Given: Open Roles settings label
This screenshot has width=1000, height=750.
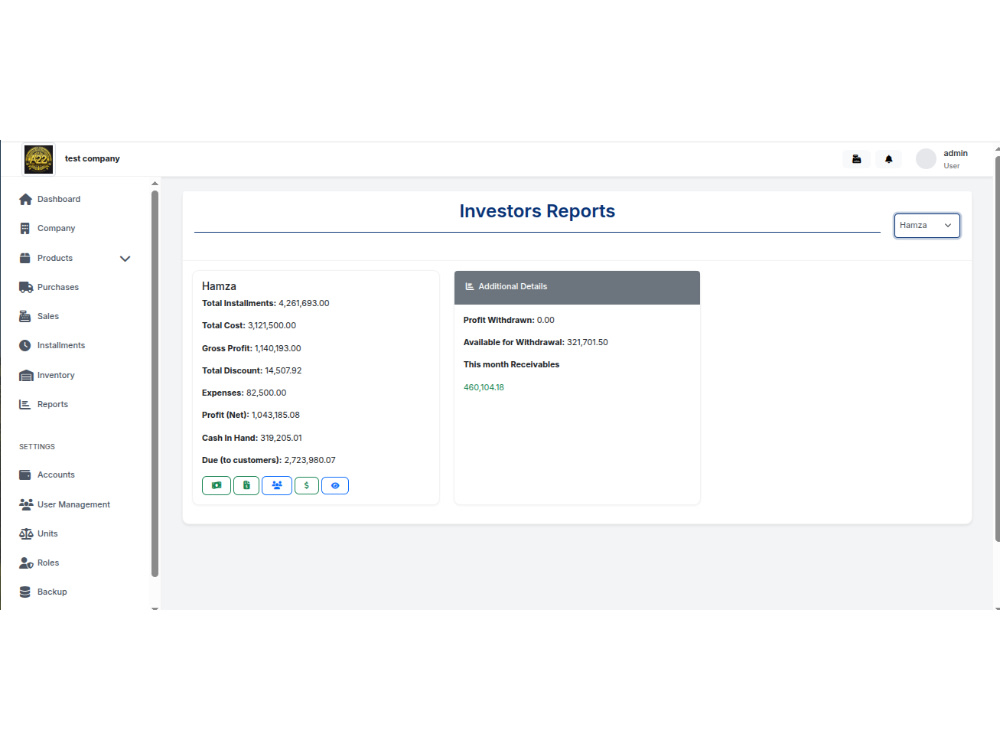Looking at the screenshot, I should [x=48, y=563].
